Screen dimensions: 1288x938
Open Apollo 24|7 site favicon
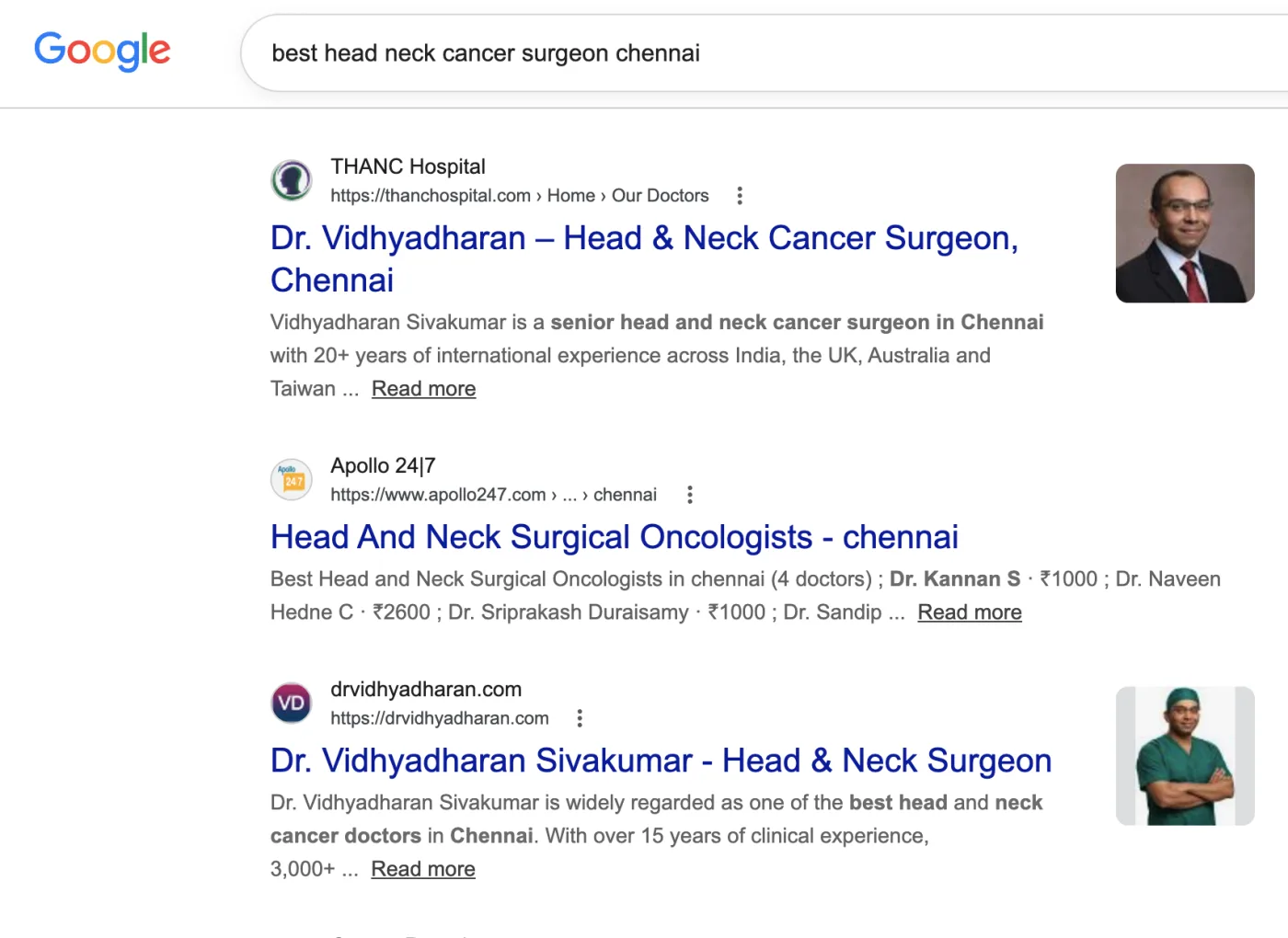[x=292, y=479]
